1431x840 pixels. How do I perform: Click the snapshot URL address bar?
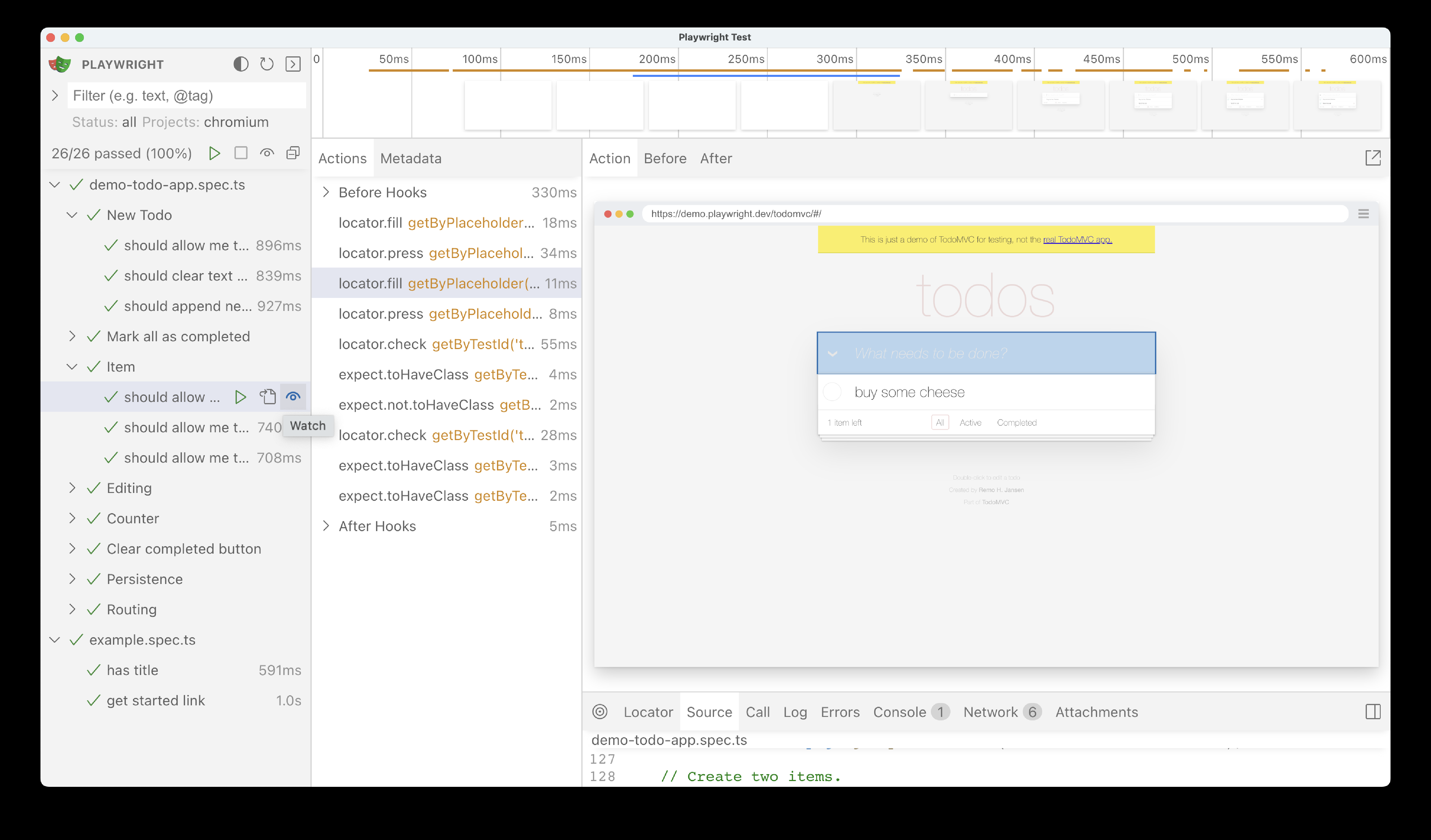995,214
